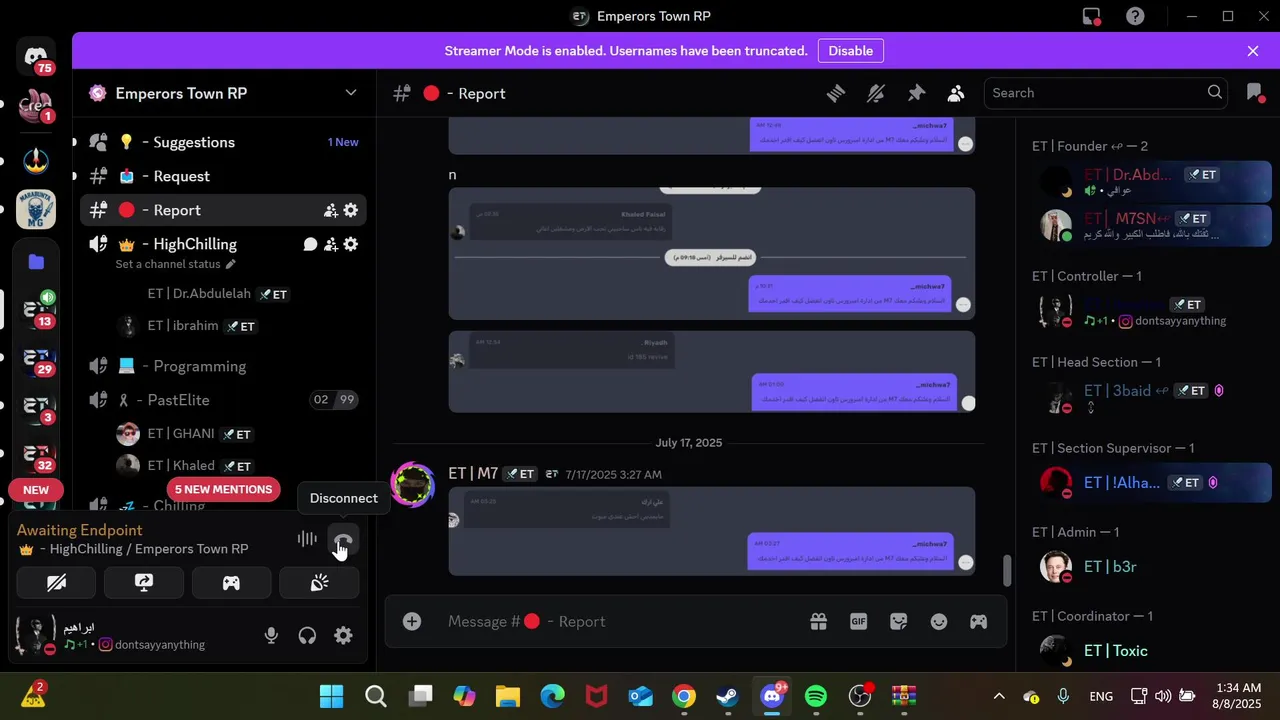Edit HighChilling channel gear icon
The height and width of the screenshot is (720, 1280).
(351, 244)
